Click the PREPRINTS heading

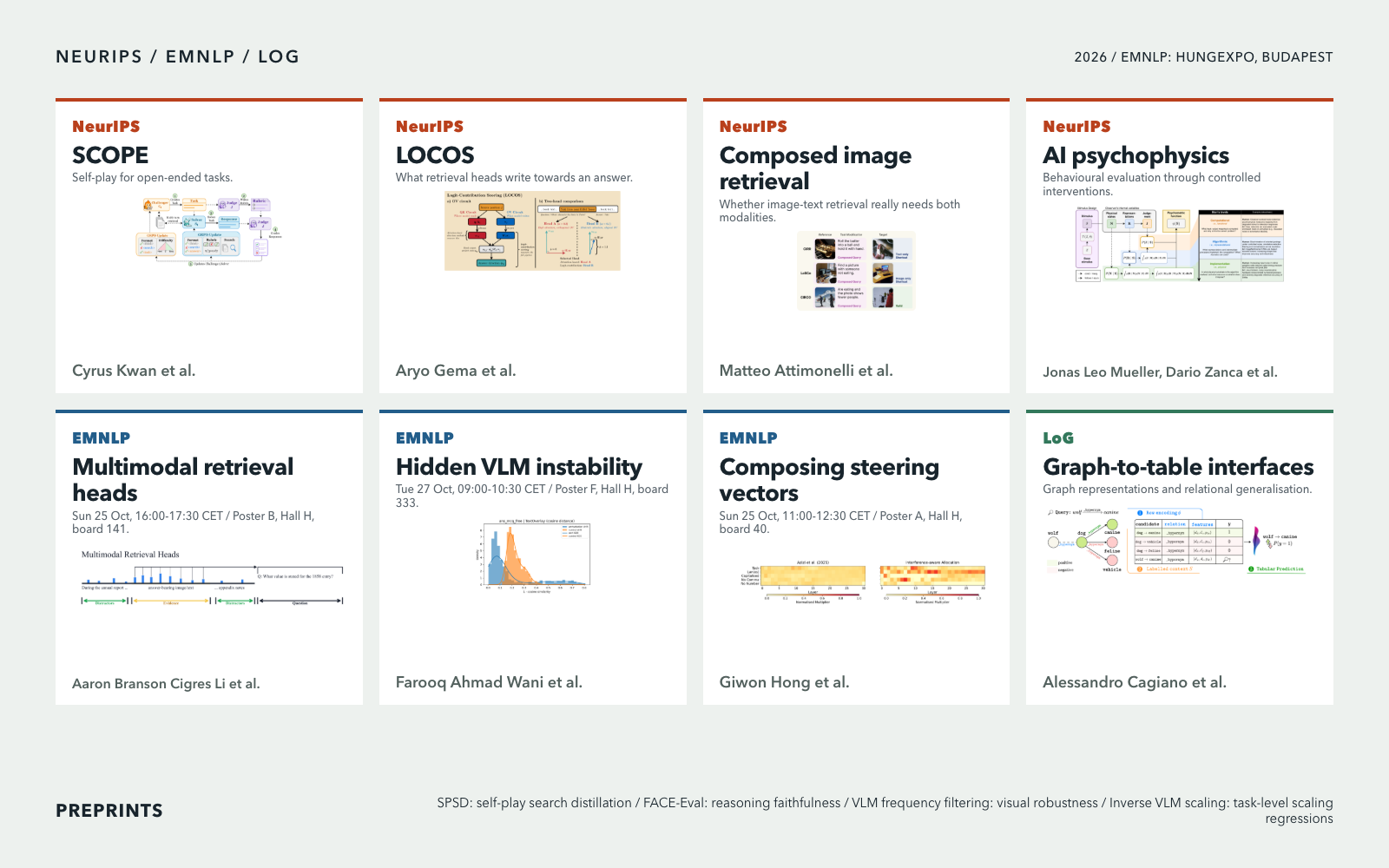click(x=109, y=811)
